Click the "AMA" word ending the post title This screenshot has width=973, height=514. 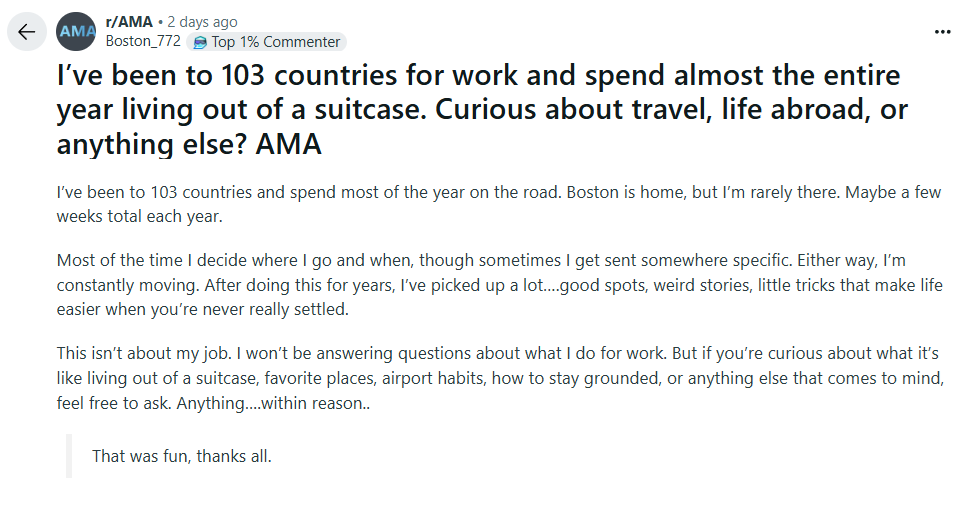point(289,144)
